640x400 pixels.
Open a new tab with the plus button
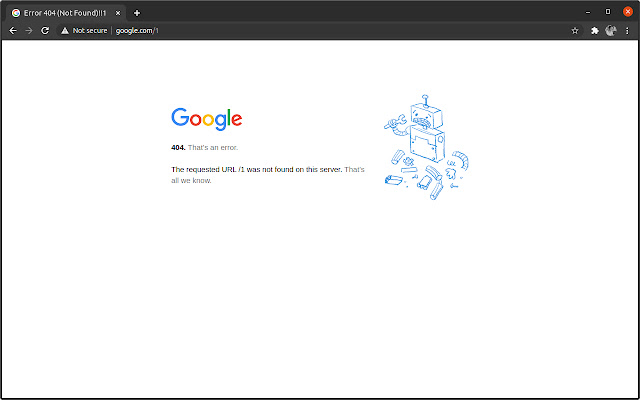pyautogui.click(x=137, y=13)
